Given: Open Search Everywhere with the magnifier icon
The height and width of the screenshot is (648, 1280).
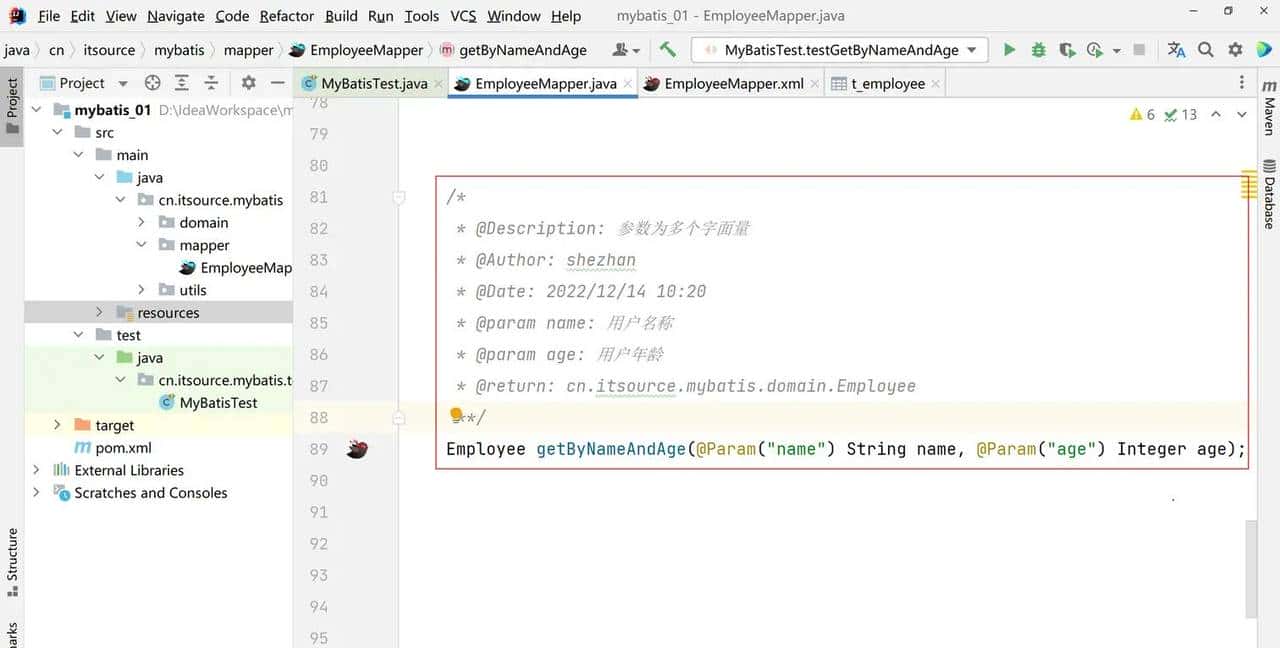Looking at the screenshot, I should click(x=1205, y=48).
